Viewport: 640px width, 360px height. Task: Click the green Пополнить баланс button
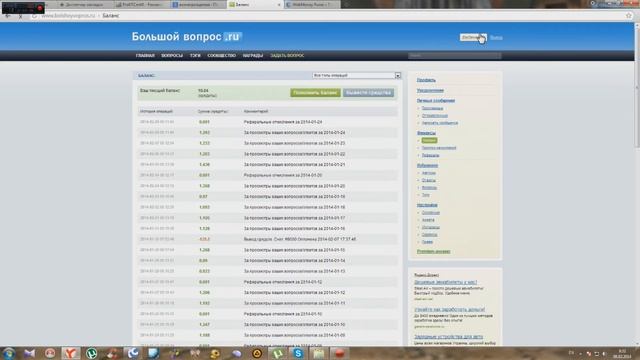point(315,93)
